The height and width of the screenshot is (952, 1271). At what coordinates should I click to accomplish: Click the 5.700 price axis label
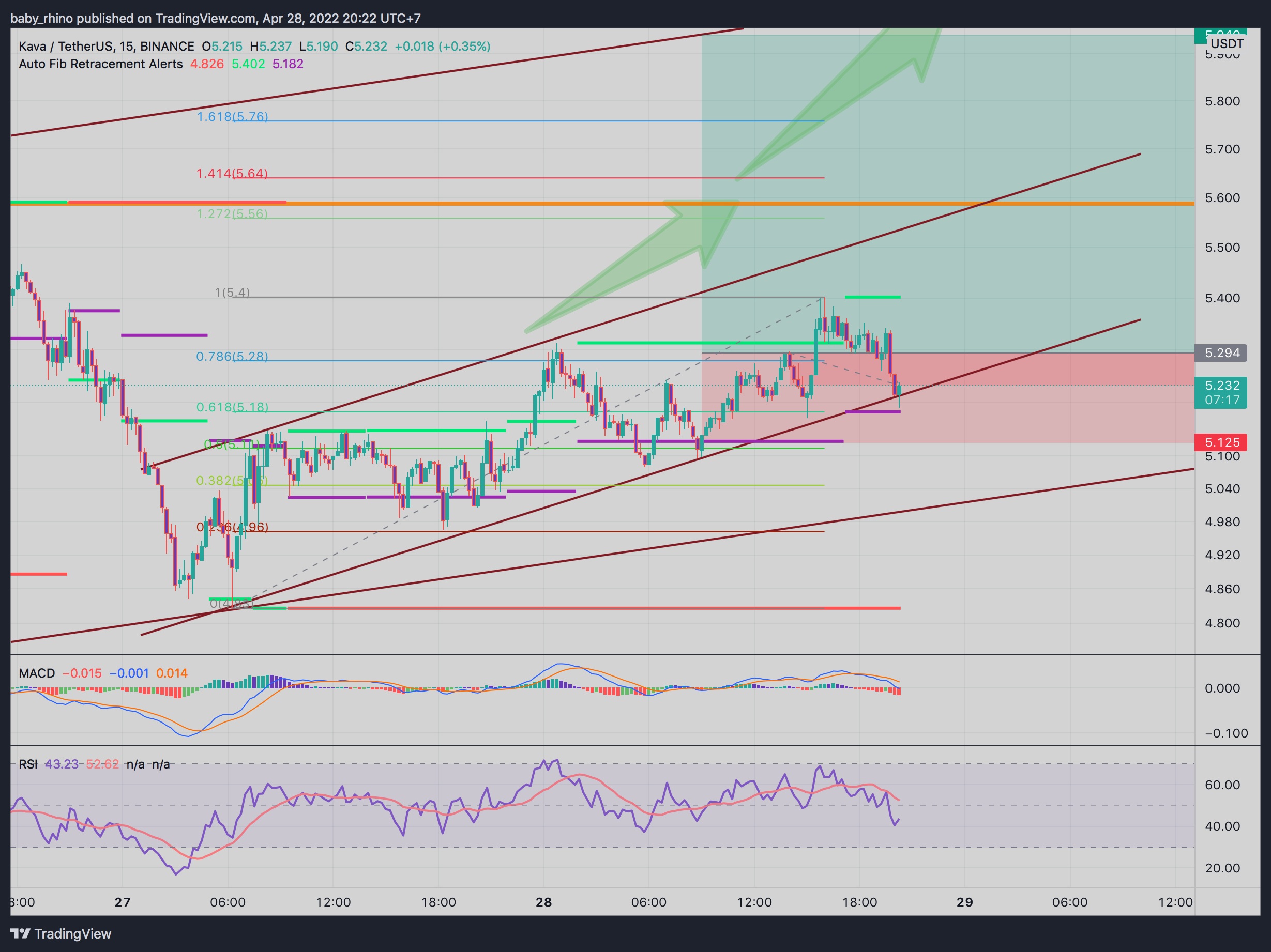click(x=1223, y=149)
